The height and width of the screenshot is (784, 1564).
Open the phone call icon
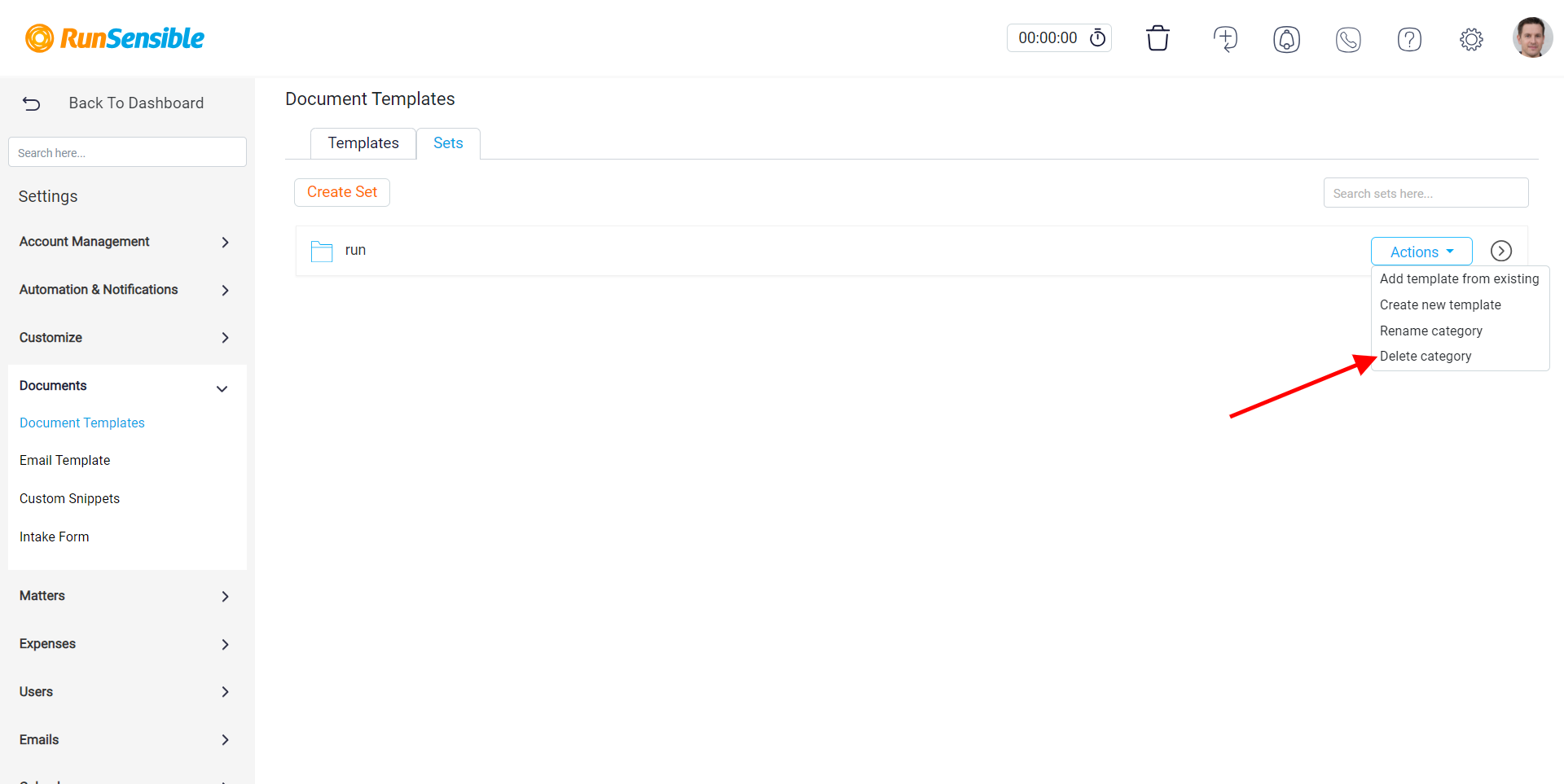tap(1348, 39)
